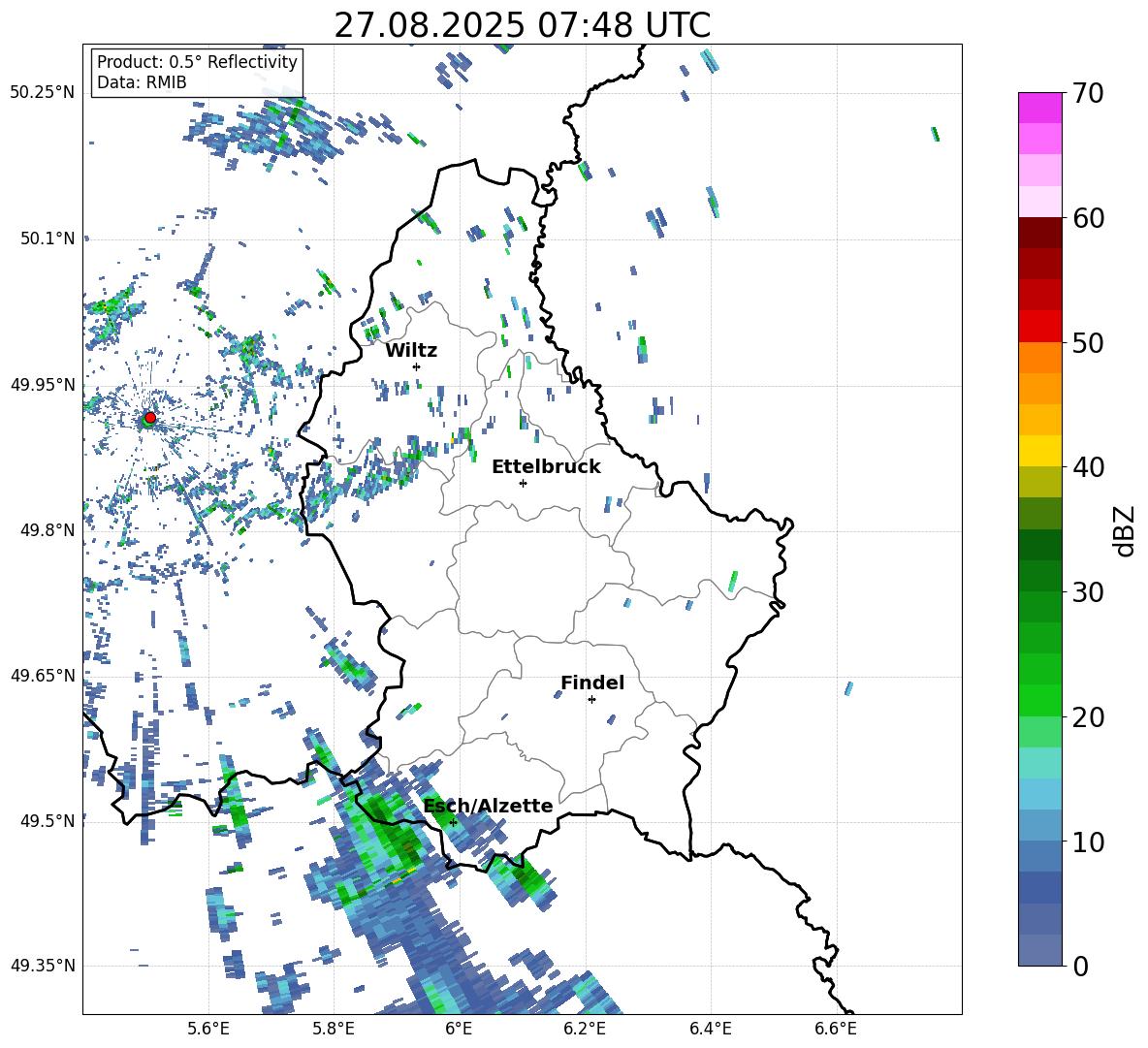Viewport: 1148px width, 1048px height.
Task: Click the Findel city label
Action: pos(592,683)
